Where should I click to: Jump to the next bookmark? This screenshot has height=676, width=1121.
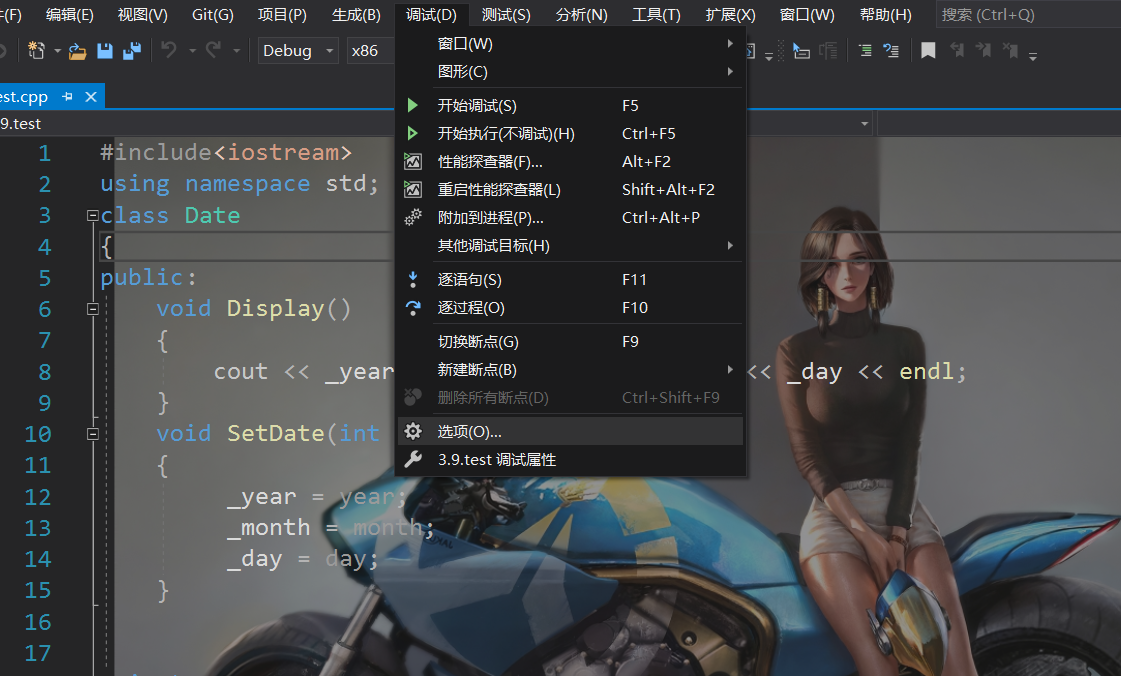[x=984, y=50]
